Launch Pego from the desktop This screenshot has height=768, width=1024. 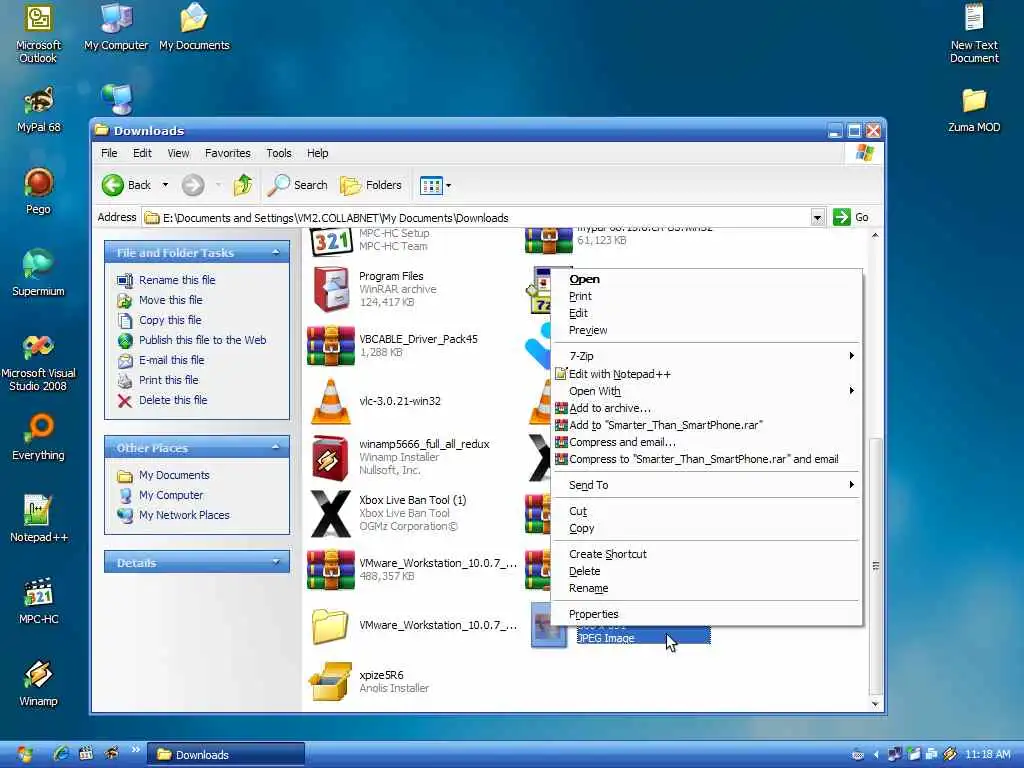point(38,191)
